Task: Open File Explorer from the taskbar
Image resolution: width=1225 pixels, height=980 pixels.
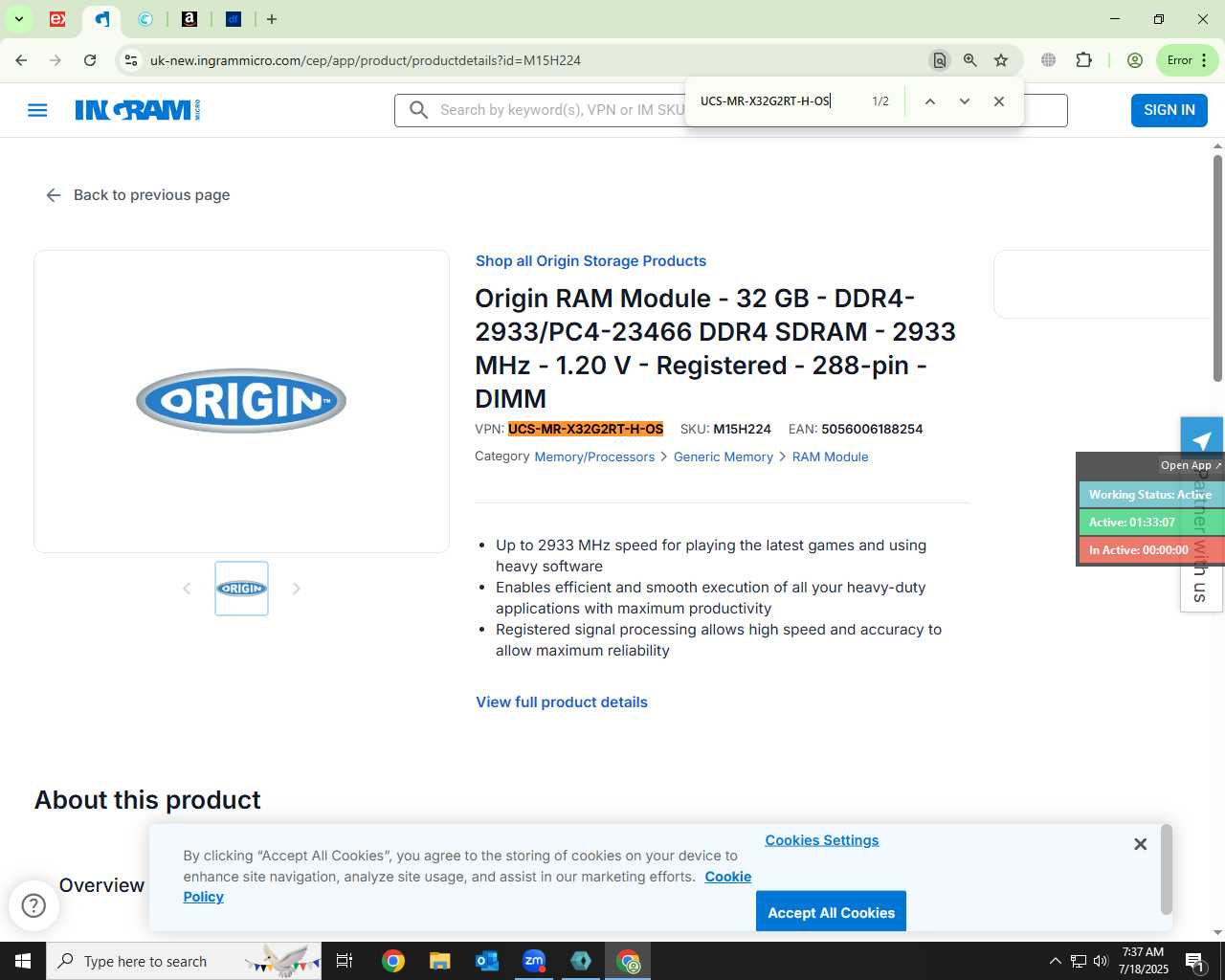Action: [x=439, y=961]
